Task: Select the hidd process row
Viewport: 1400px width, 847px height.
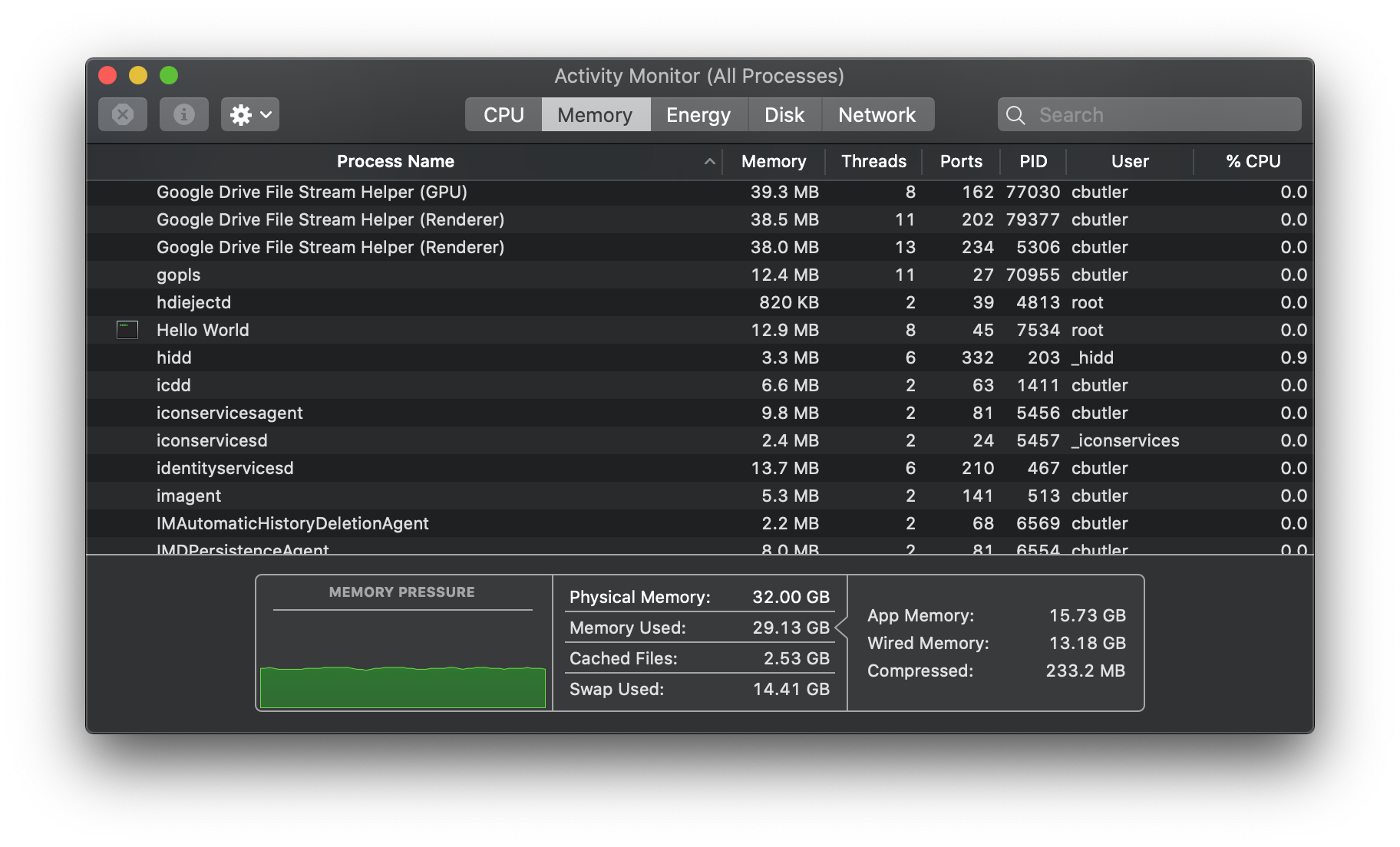Action: coord(700,358)
